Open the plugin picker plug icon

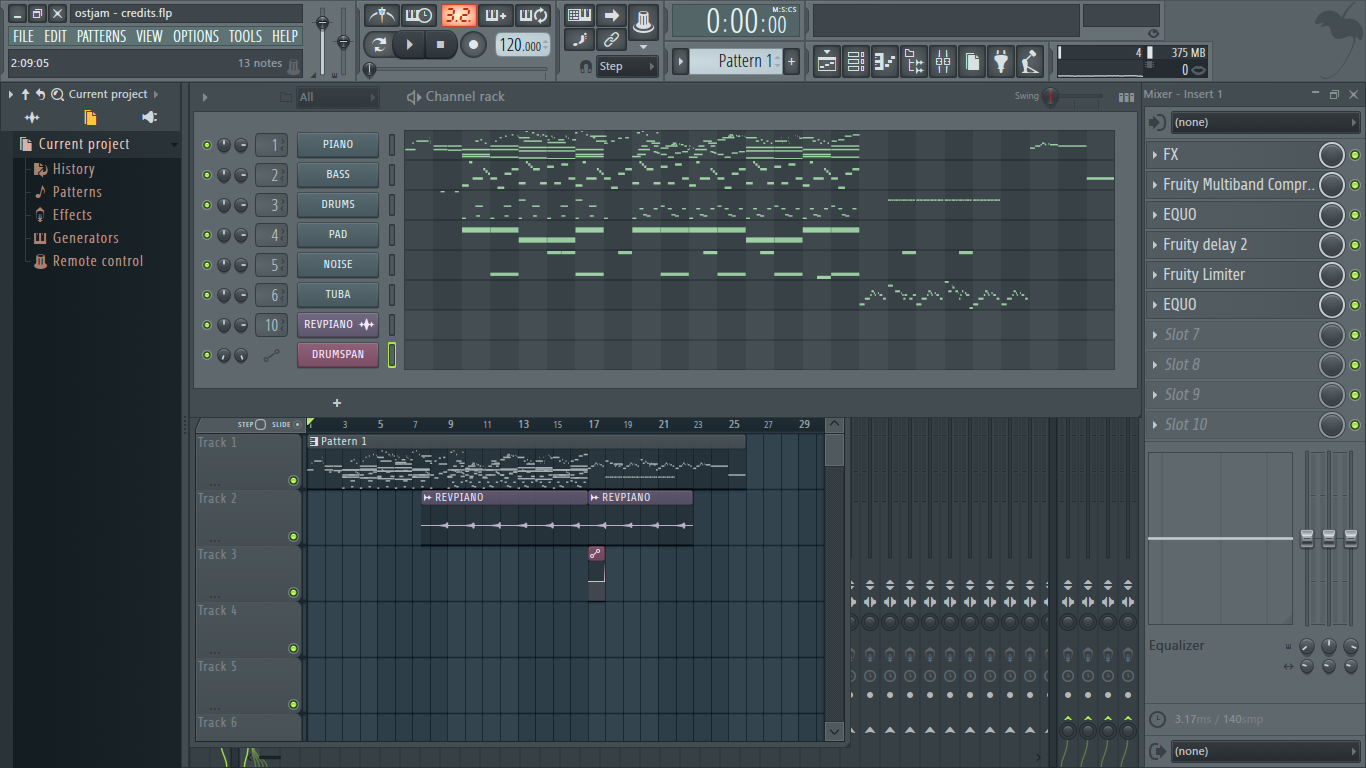pyautogui.click(x=1001, y=62)
